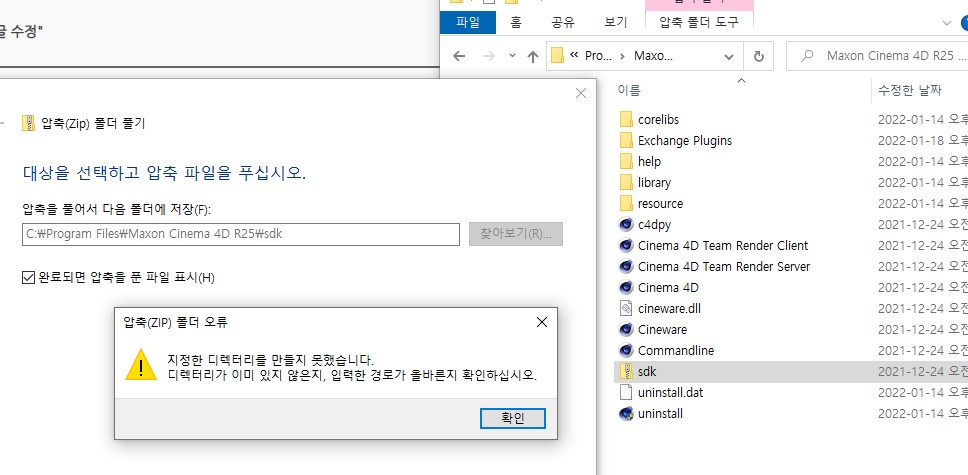This screenshot has height=475, width=968.
Task: Click the zip icon in extract wizard title
Action: [28, 123]
